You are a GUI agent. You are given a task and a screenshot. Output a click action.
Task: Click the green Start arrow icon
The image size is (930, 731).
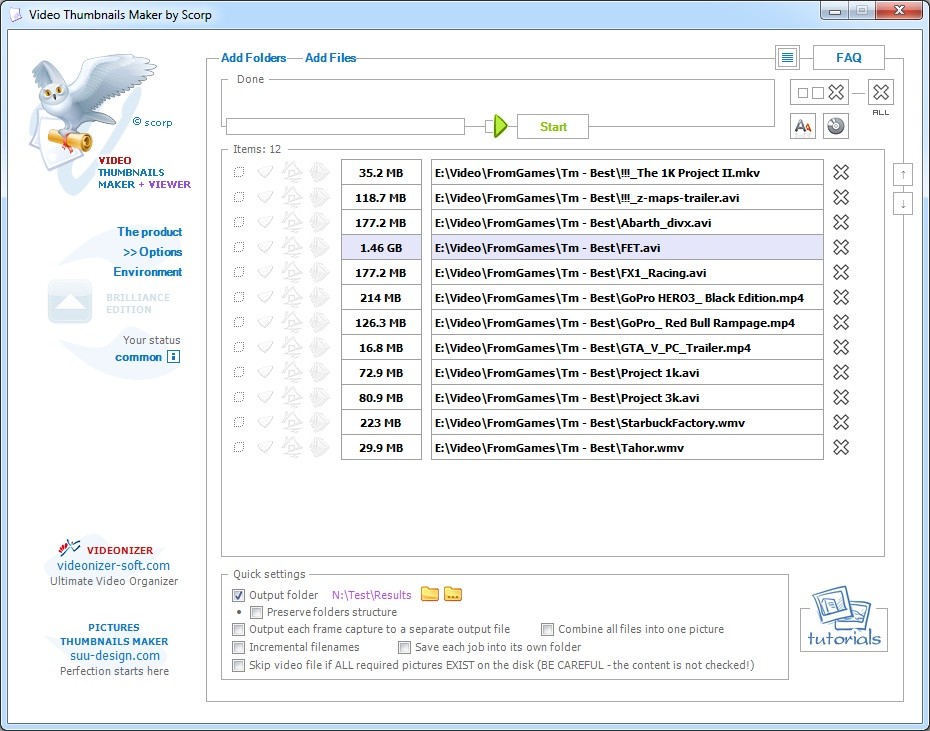[x=501, y=126]
